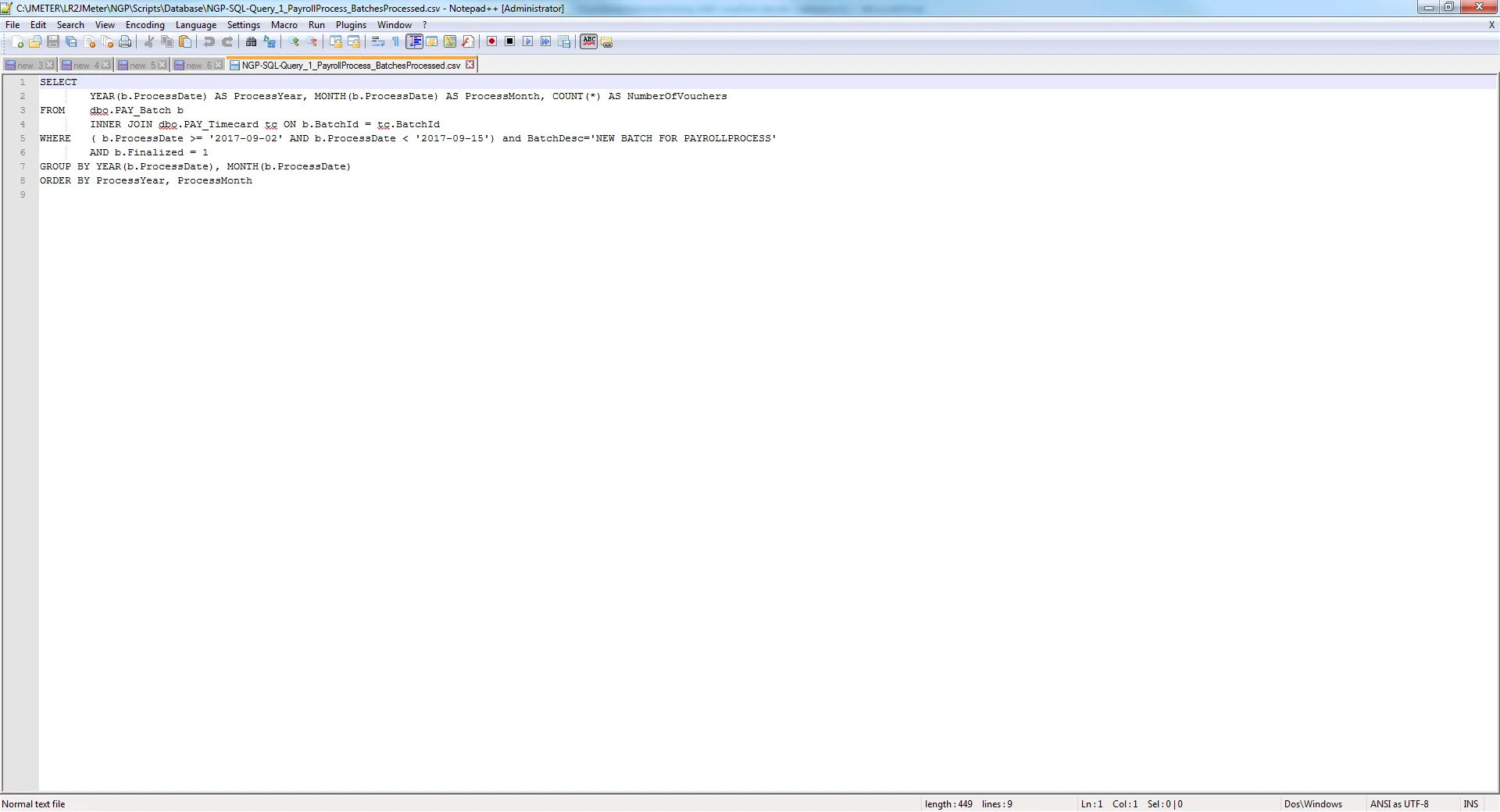Print the document with the printer icon
Screen dimensions: 1500x812
tap(125, 42)
